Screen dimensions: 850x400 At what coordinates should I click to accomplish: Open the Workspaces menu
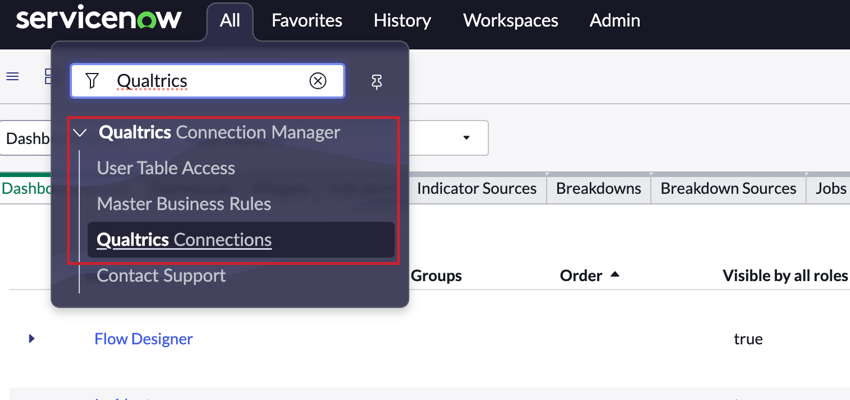[510, 21]
